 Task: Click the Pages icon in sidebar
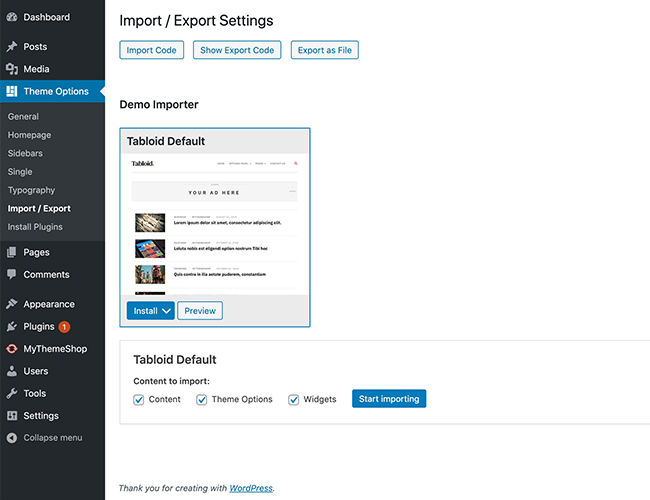tap(12, 252)
